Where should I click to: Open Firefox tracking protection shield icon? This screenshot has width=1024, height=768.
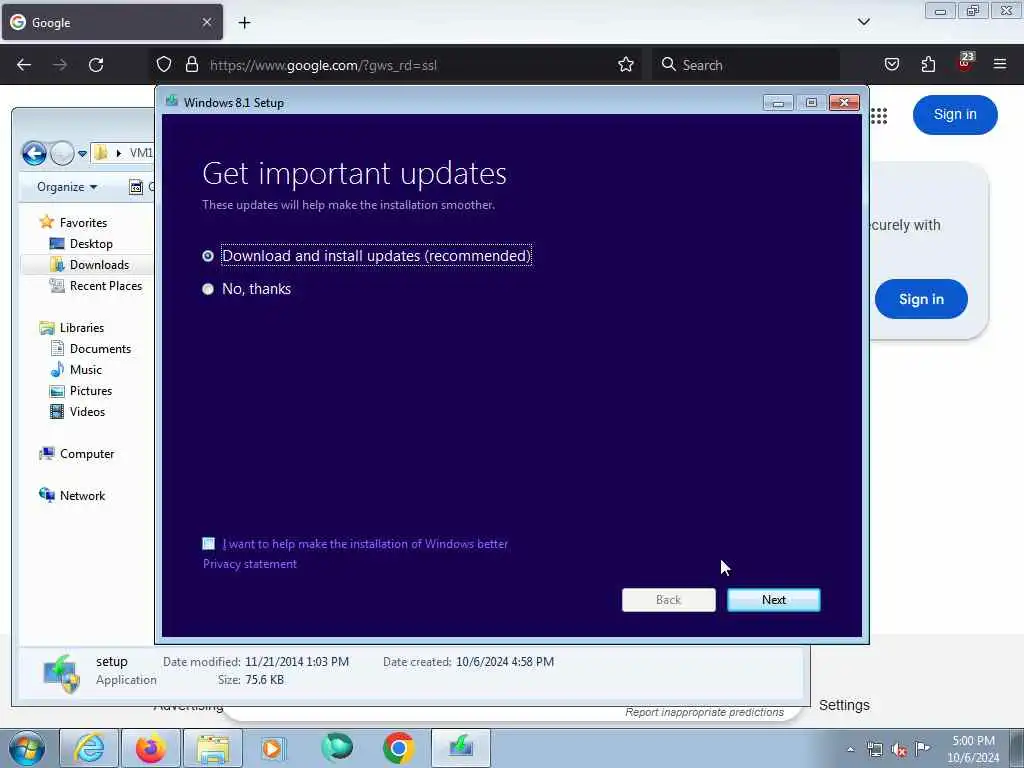click(x=164, y=65)
